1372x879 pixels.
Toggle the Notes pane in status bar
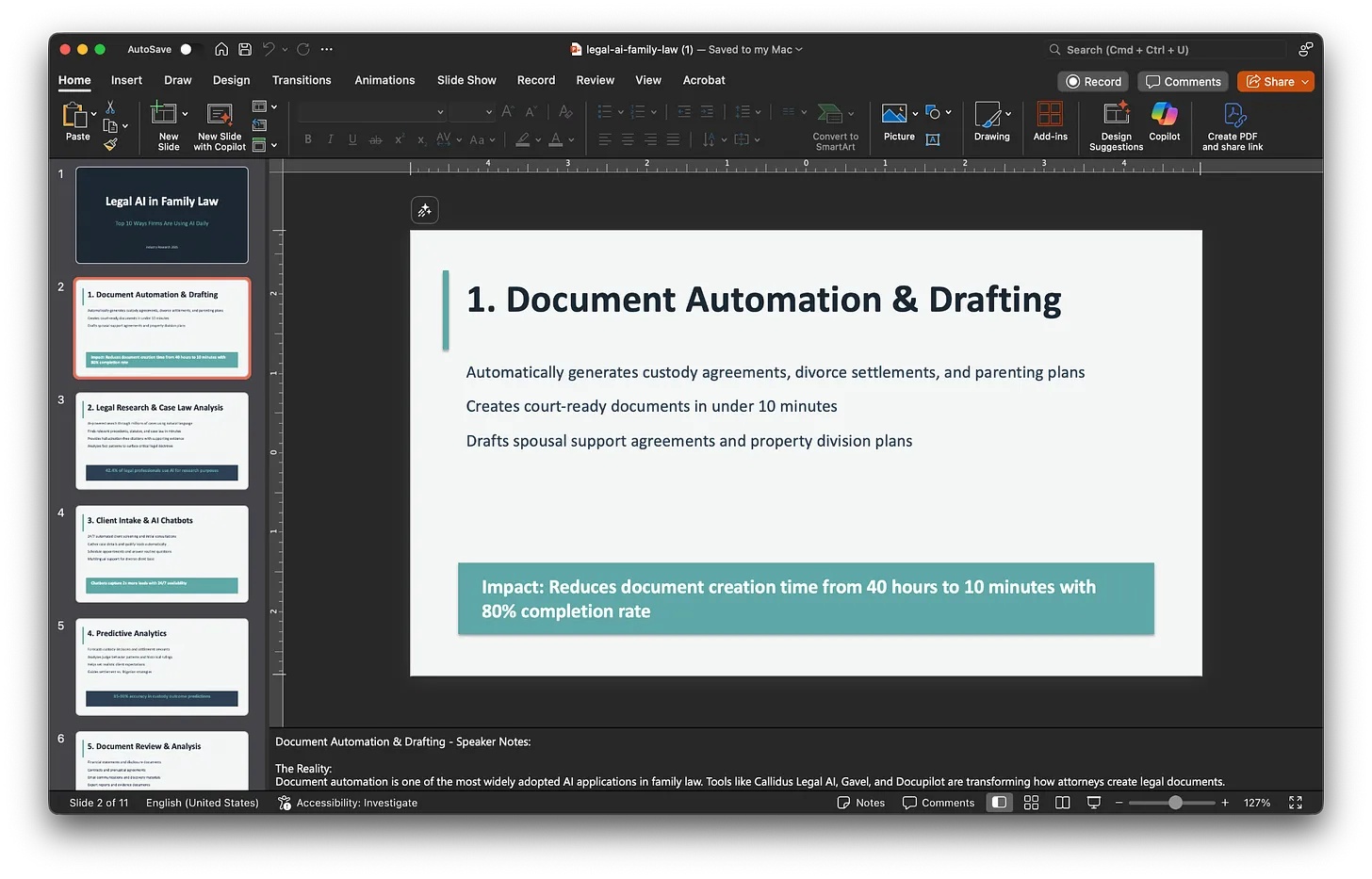tap(861, 803)
